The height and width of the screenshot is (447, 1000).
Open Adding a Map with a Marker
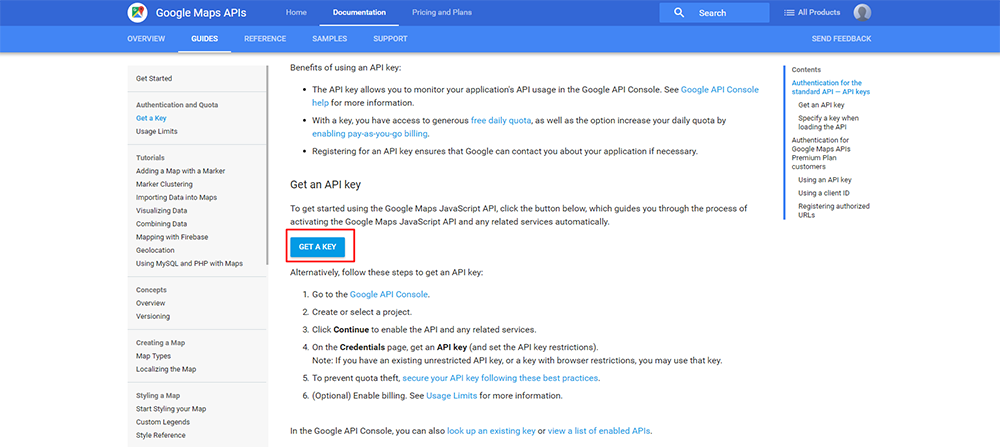180,171
